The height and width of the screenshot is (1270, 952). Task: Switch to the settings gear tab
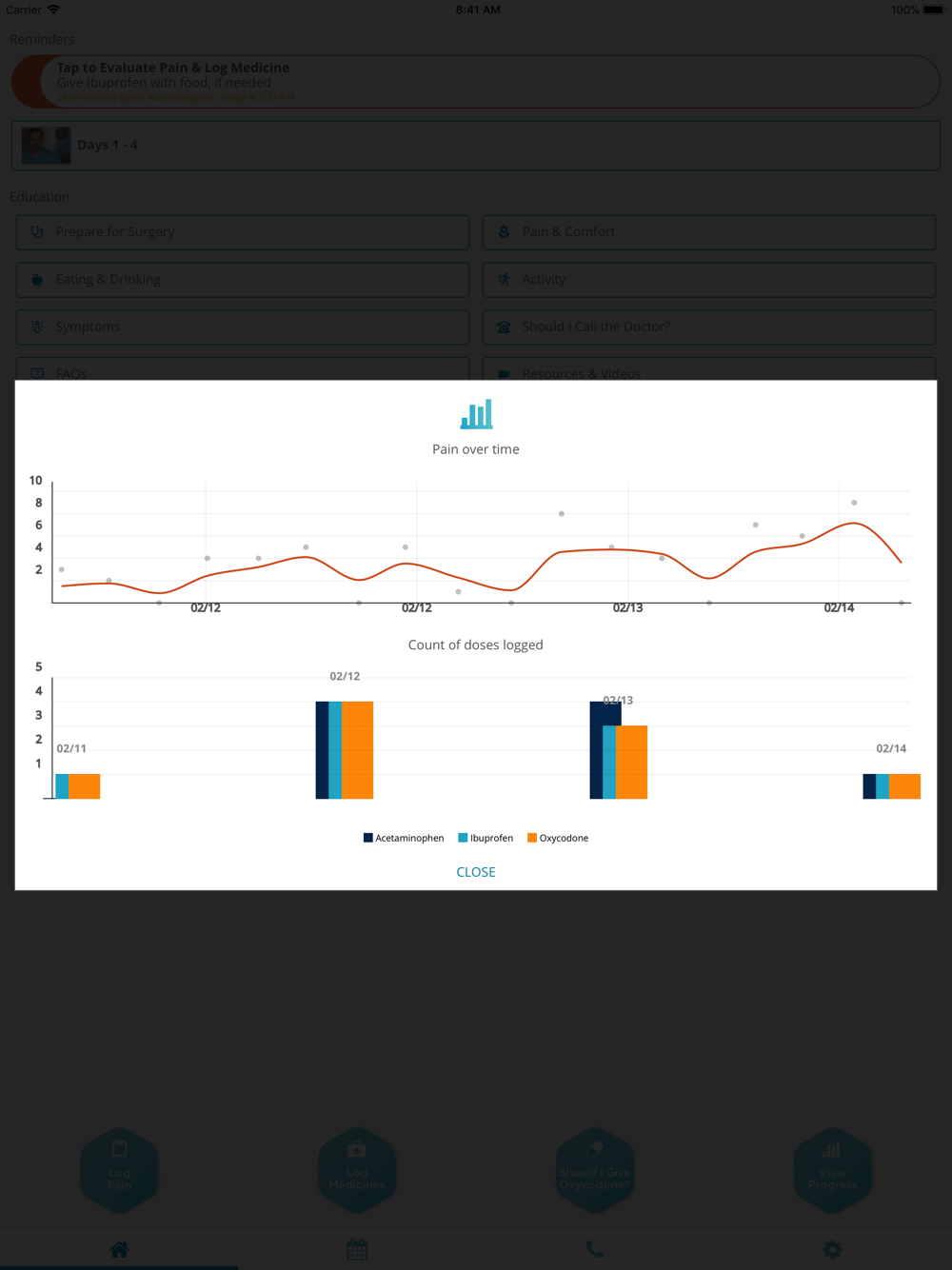pyautogui.click(x=833, y=1249)
